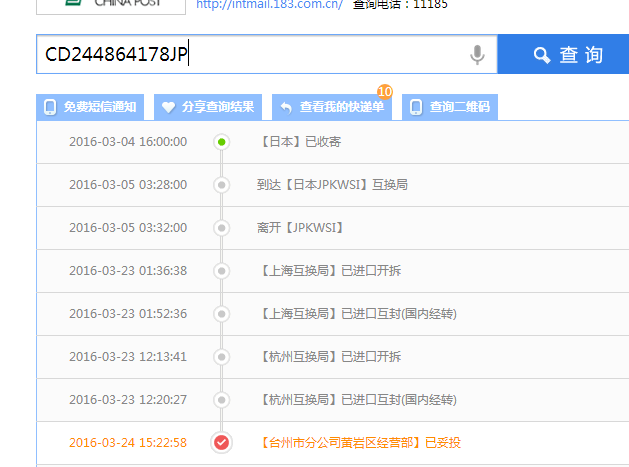Click the timeline dot at 上海互换局 已进口开拆
Screen dimensions: 629x467
[222, 271]
